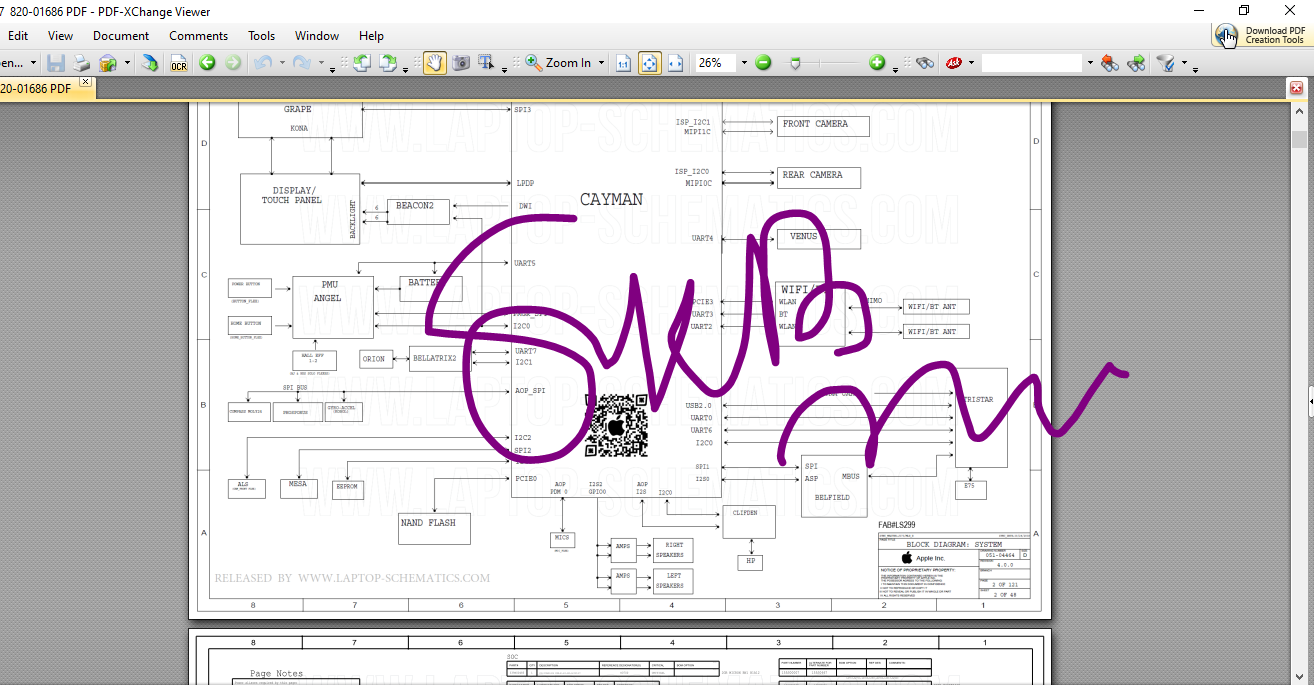The height and width of the screenshot is (685, 1314).
Task: Click Download PDF Creation Tools button
Action: [1261, 35]
